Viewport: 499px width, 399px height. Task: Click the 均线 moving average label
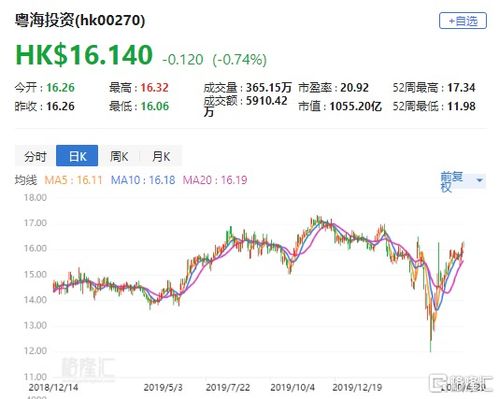coord(26,180)
